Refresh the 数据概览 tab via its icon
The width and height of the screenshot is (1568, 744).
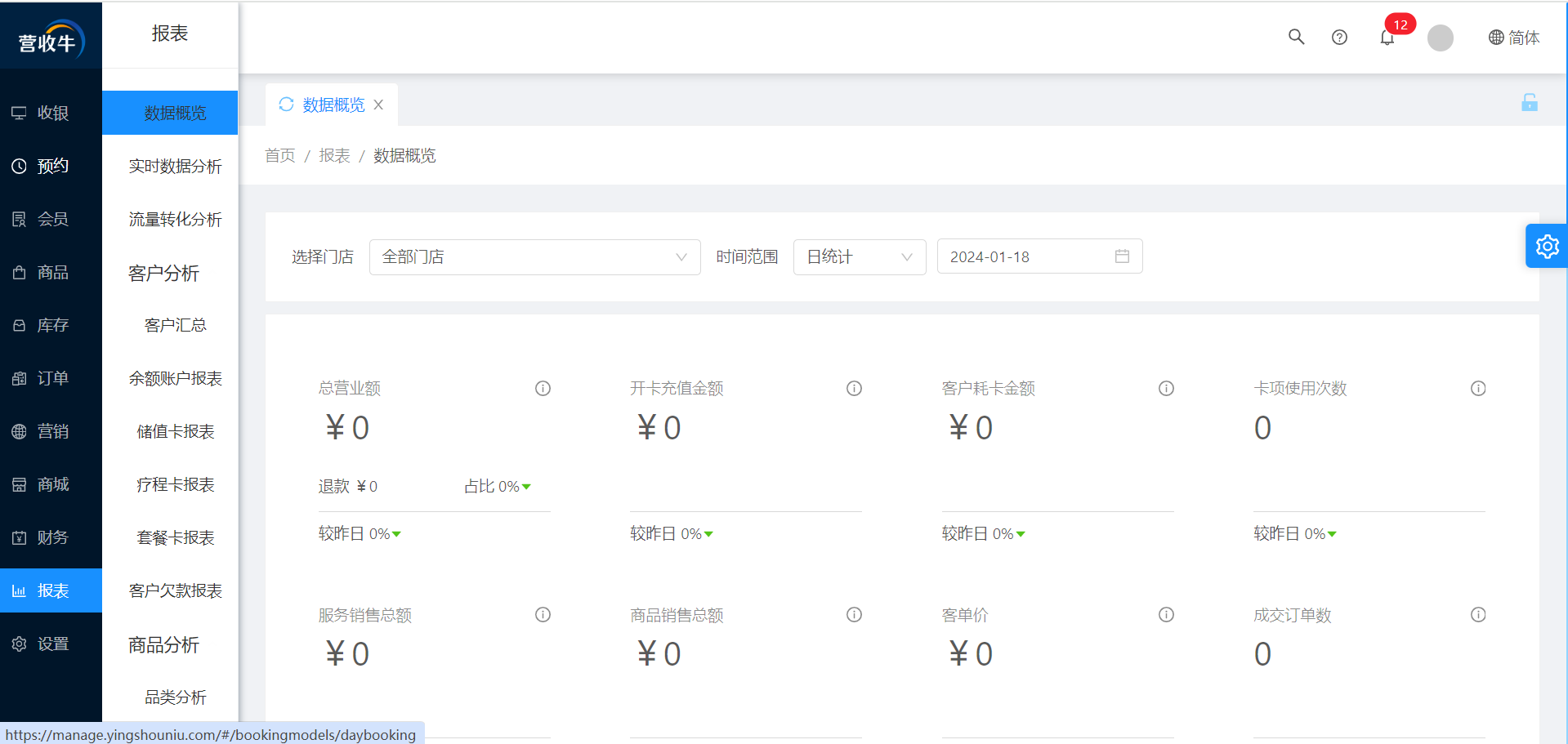point(286,105)
